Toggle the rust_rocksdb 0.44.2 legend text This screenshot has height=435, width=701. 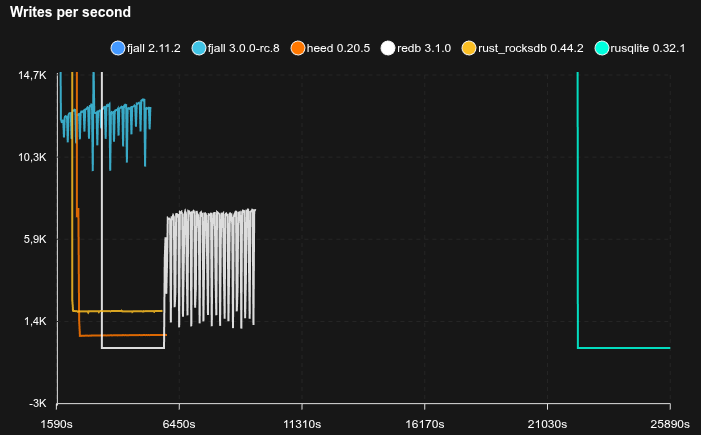pos(530,48)
